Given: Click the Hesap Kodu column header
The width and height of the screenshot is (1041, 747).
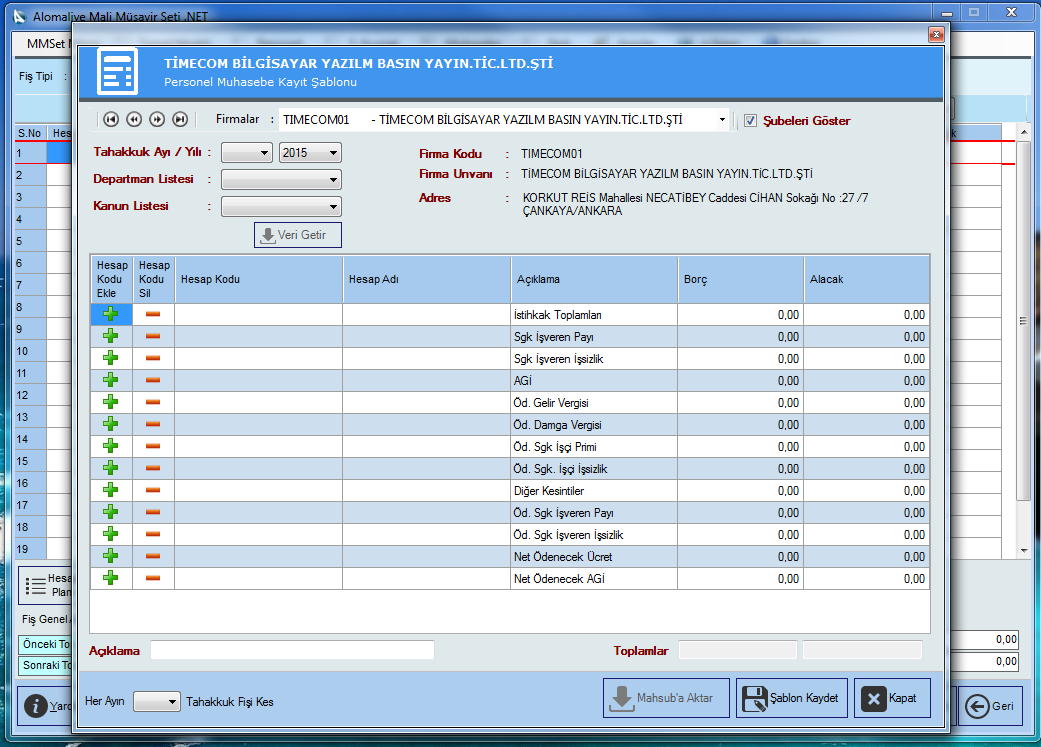Looking at the screenshot, I should (x=259, y=280).
